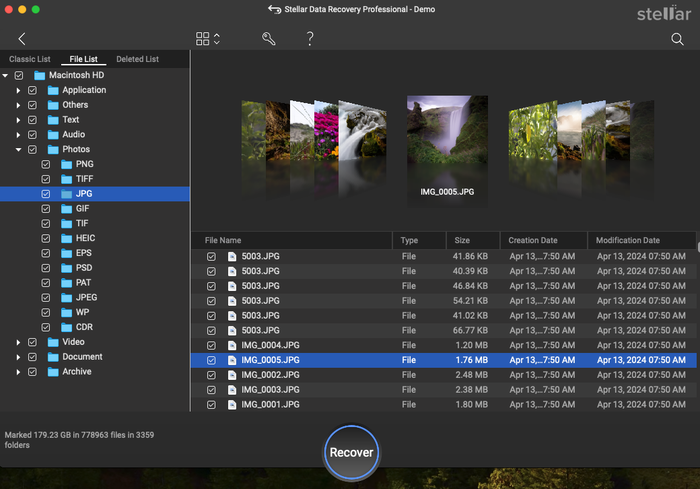Expand the Text folder node
Screen dimensions: 700x489
[x=18, y=120]
